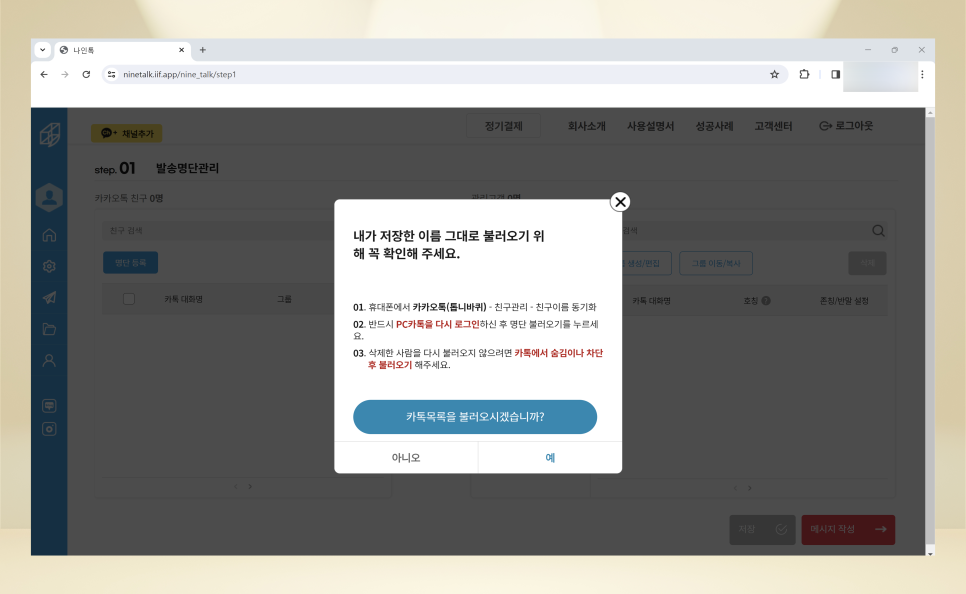The height and width of the screenshot is (594, 966).
Task: Click previous page arrow in left table
Action: tap(235, 487)
